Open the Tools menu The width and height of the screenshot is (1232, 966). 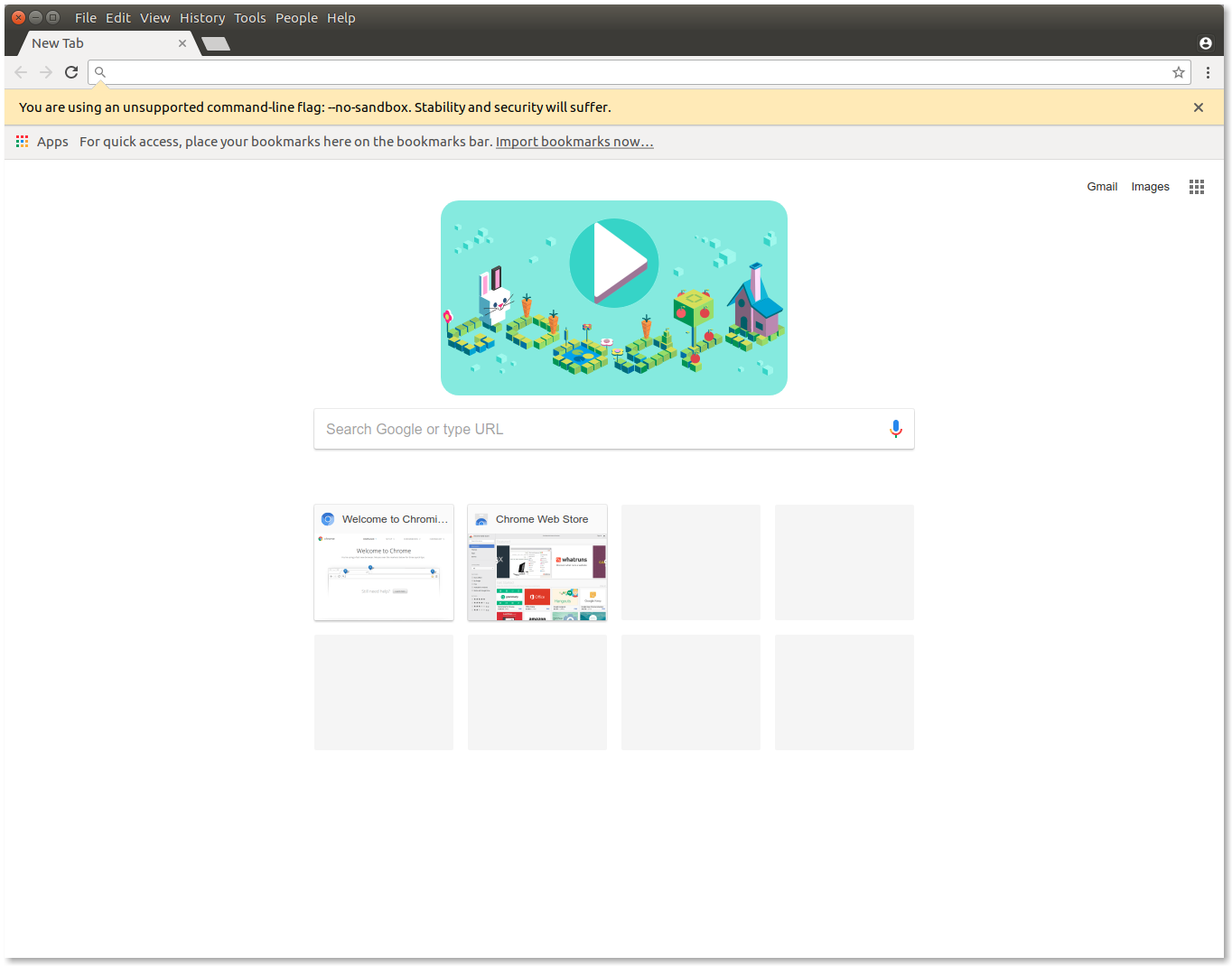[x=250, y=18]
